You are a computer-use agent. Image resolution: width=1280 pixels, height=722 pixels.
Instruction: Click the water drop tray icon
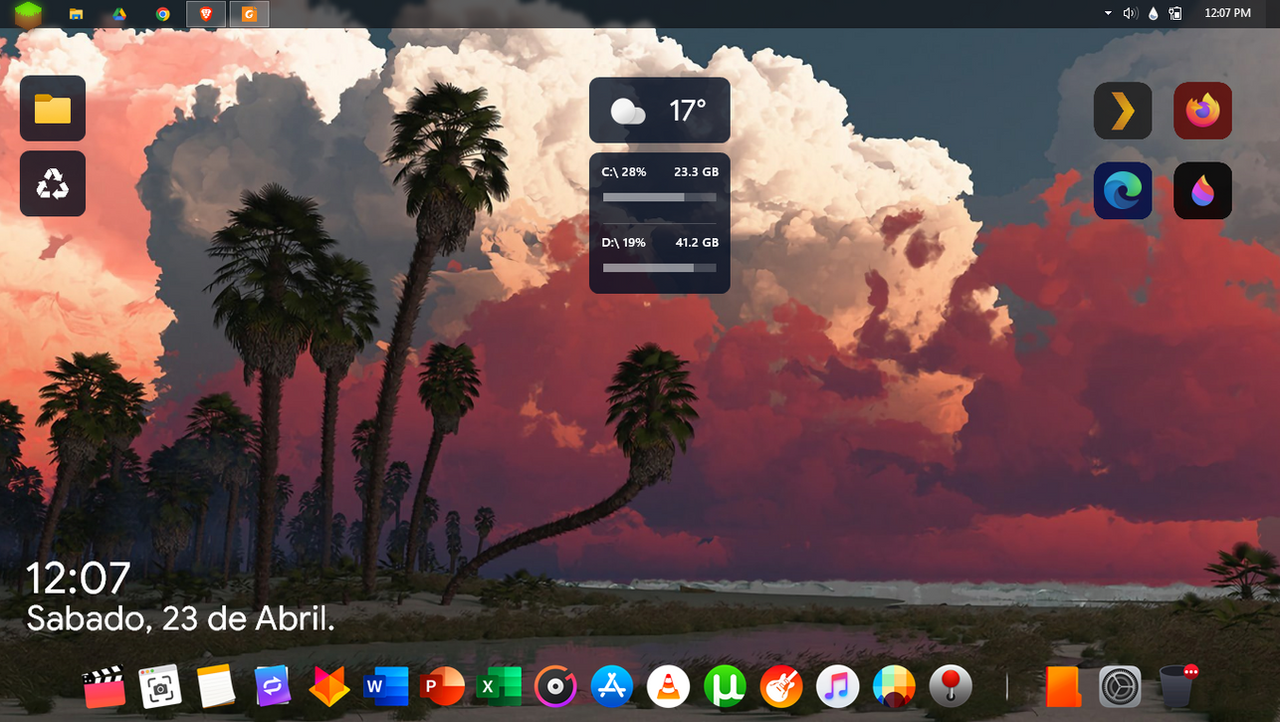[x=1154, y=14]
